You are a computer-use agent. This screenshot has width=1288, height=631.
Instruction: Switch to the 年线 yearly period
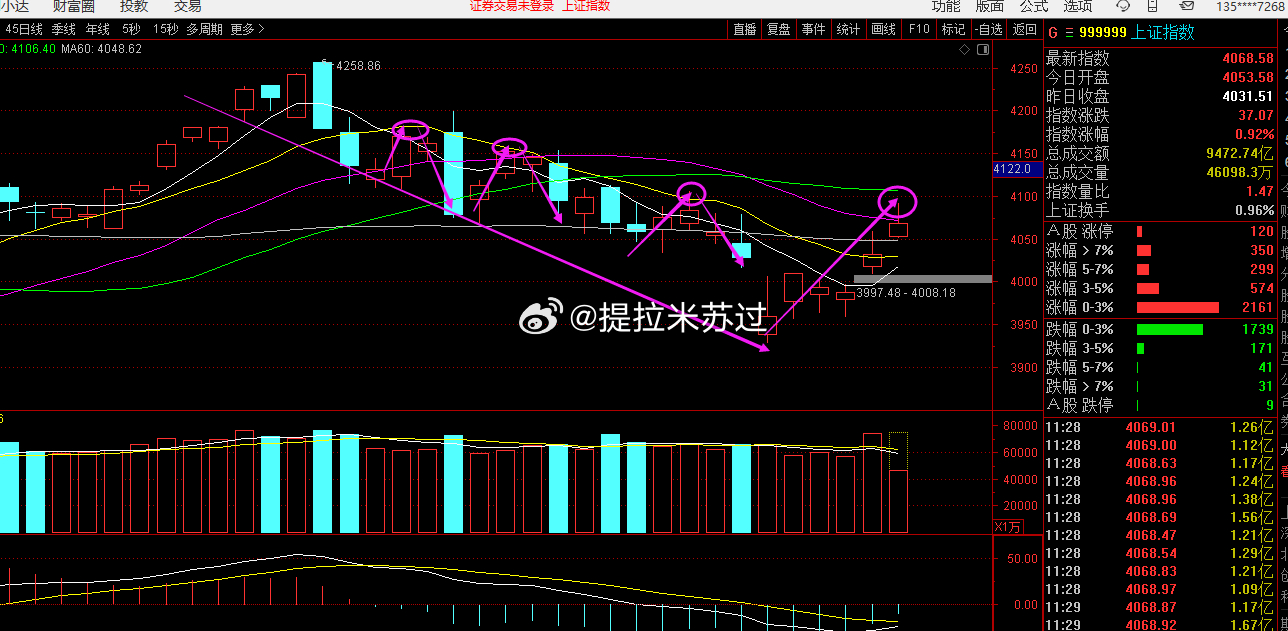98,29
